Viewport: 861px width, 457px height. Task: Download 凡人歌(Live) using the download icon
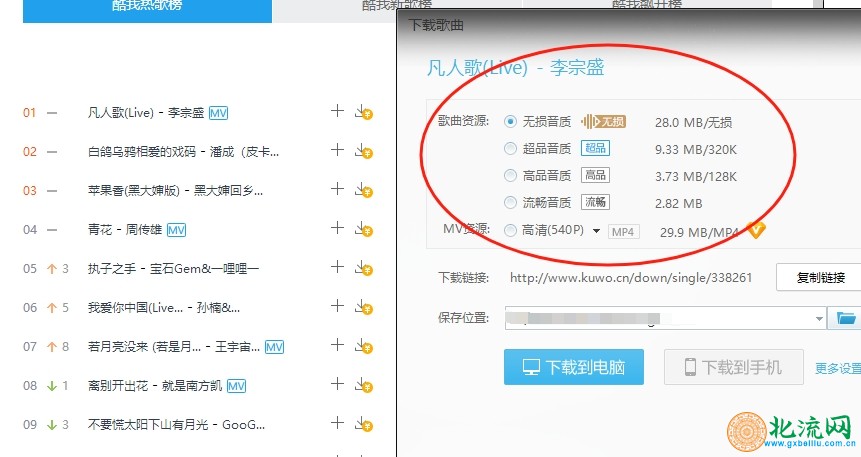click(364, 113)
